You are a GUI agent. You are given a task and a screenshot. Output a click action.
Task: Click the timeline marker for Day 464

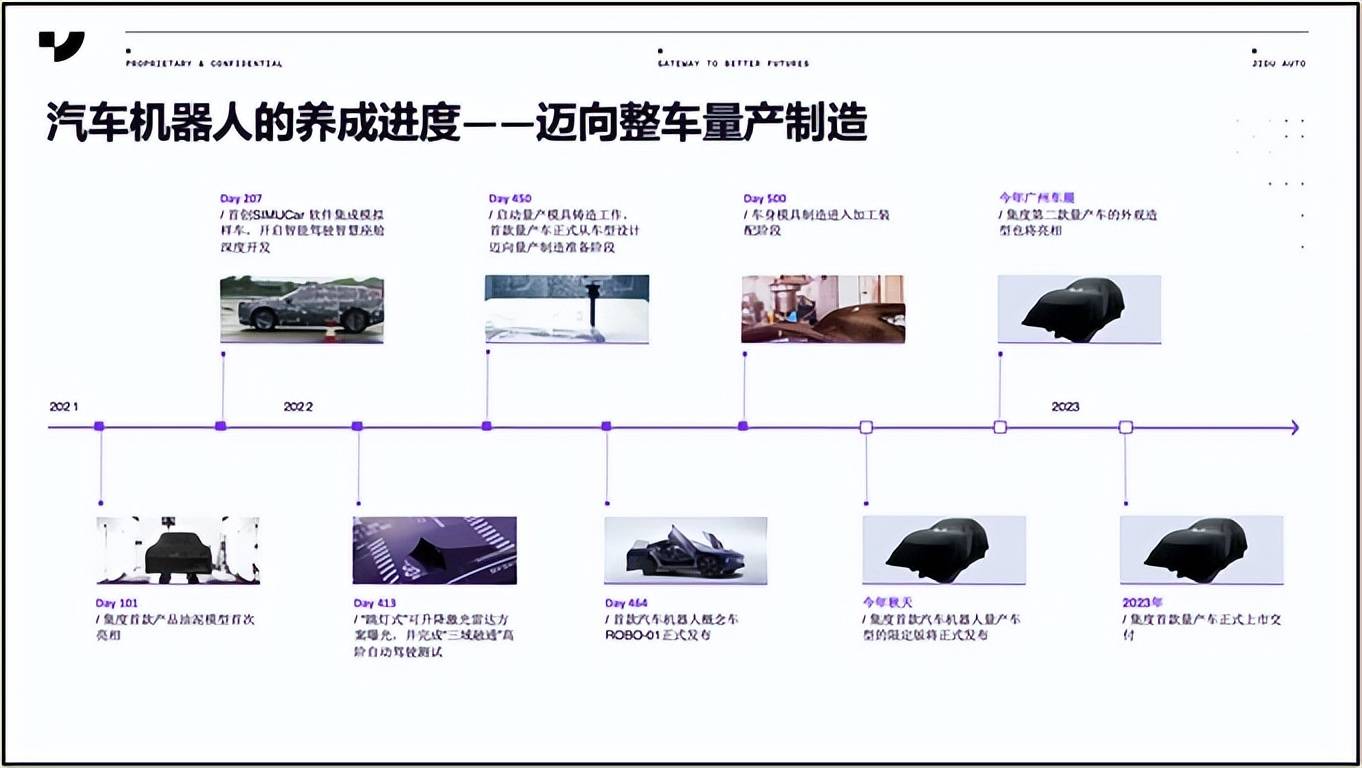pyautogui.click(x=606, y=427)
